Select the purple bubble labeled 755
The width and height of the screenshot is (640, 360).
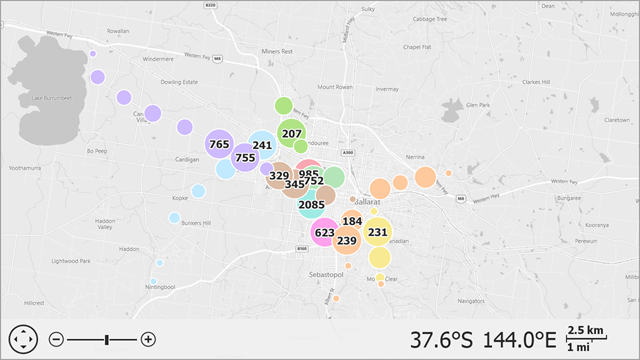[245, 158]
